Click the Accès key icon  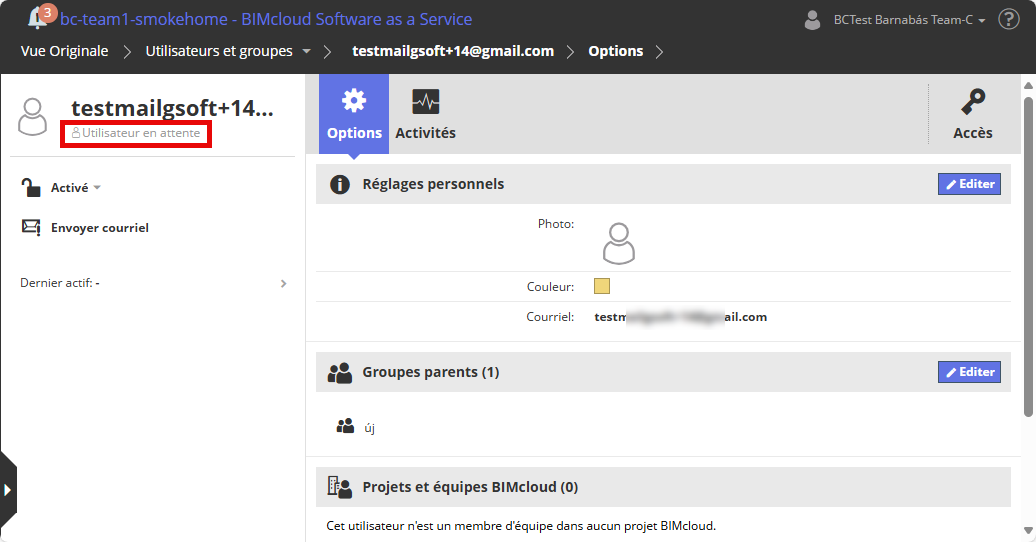pos(972,103)
